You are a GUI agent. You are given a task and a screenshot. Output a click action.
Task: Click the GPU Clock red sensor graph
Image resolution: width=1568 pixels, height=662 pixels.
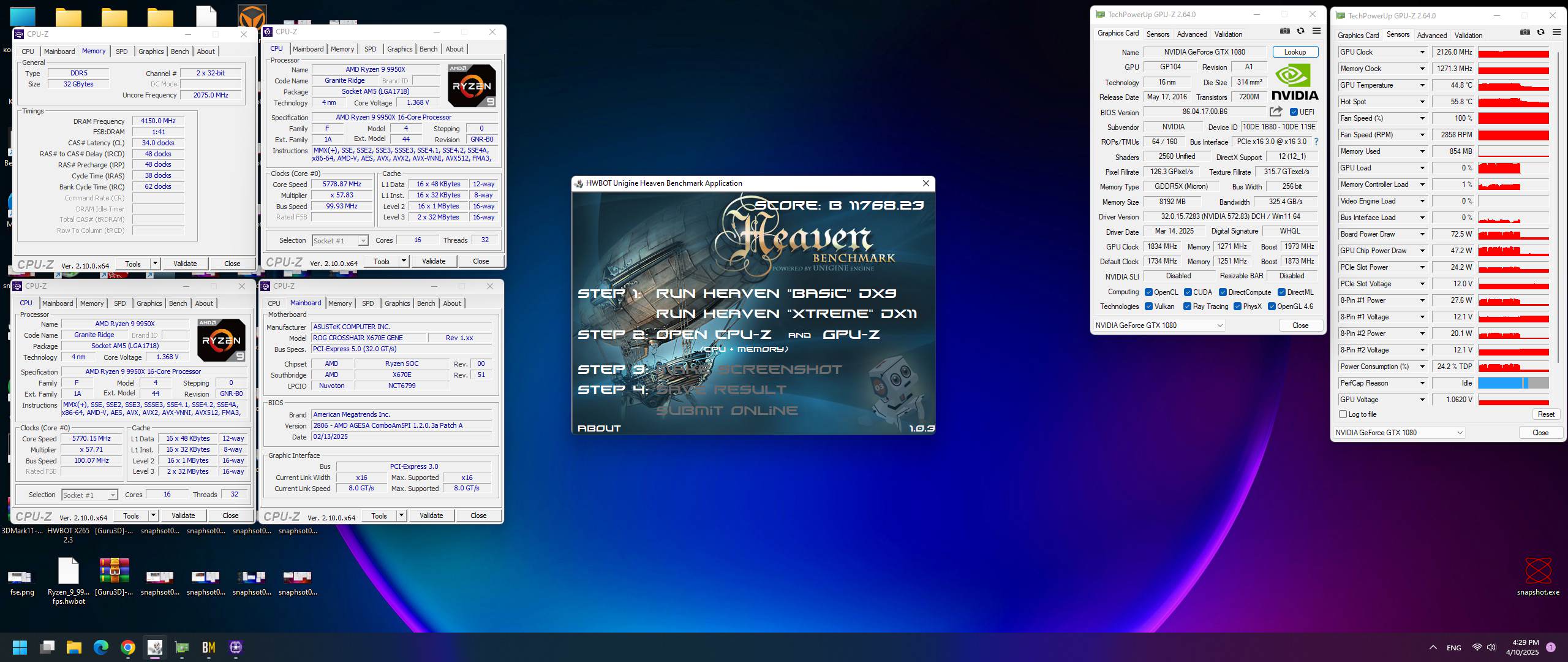coord(1513,52)
